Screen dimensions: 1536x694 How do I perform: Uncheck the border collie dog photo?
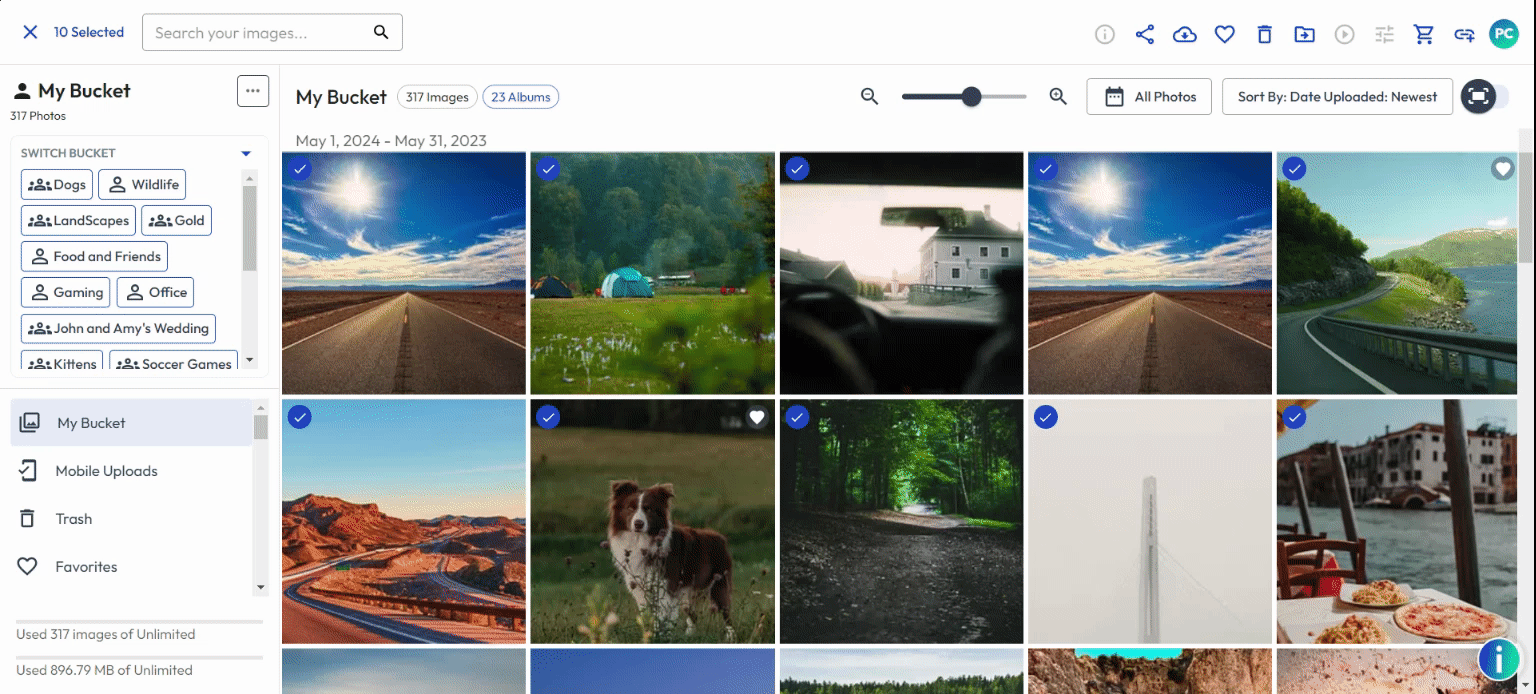click(547, 417)
